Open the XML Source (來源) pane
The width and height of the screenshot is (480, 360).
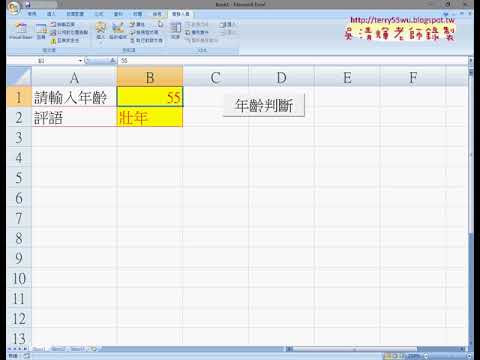176,31
